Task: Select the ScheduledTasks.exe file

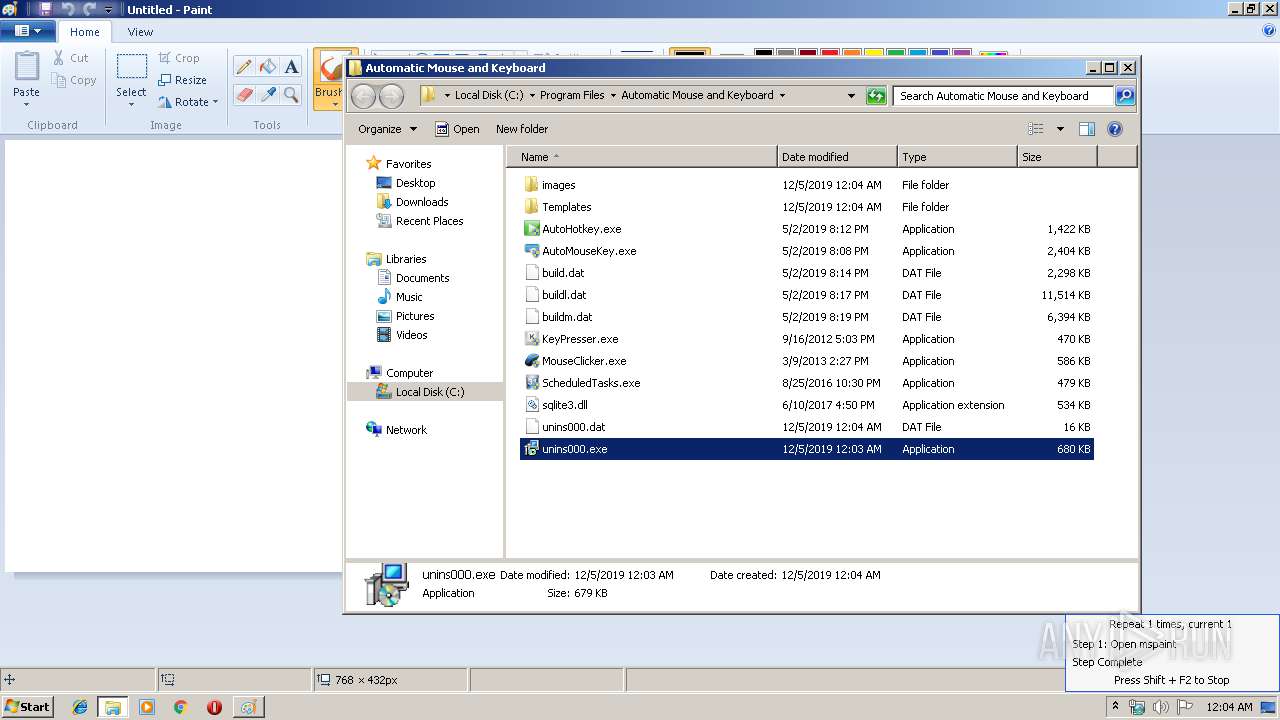Action: coord(807,383)
